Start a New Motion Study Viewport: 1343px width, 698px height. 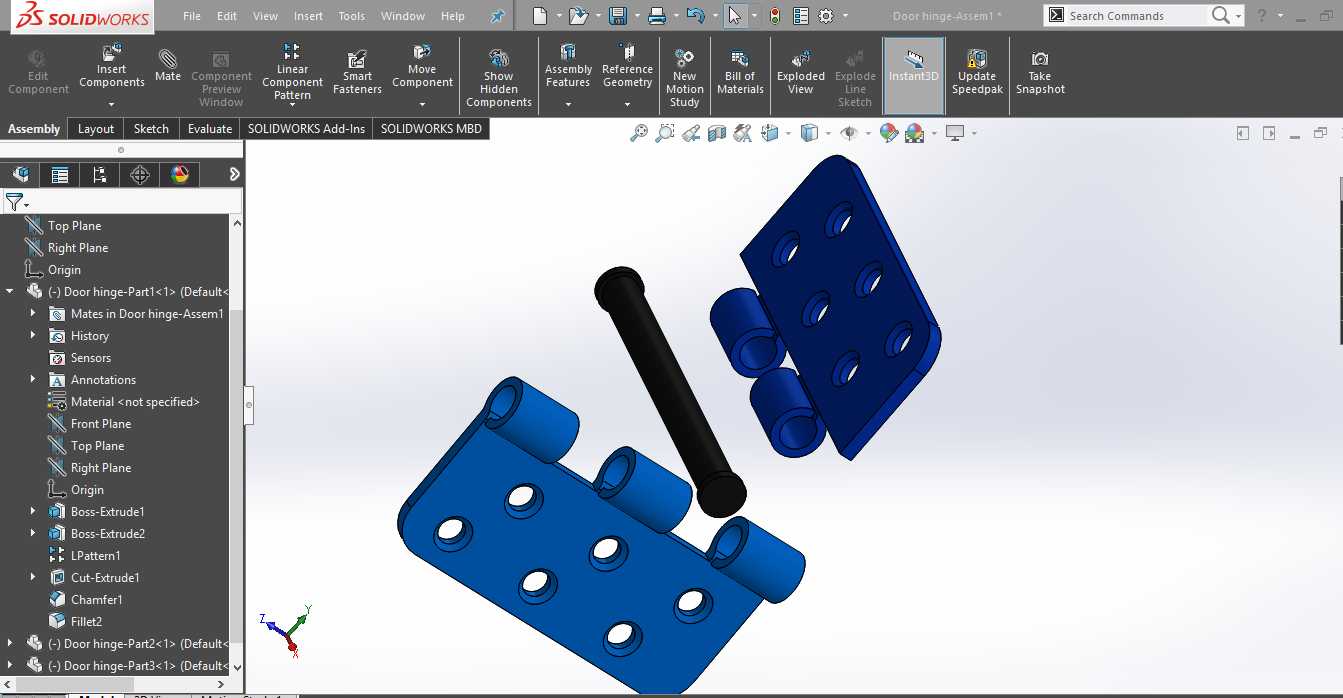684,78
